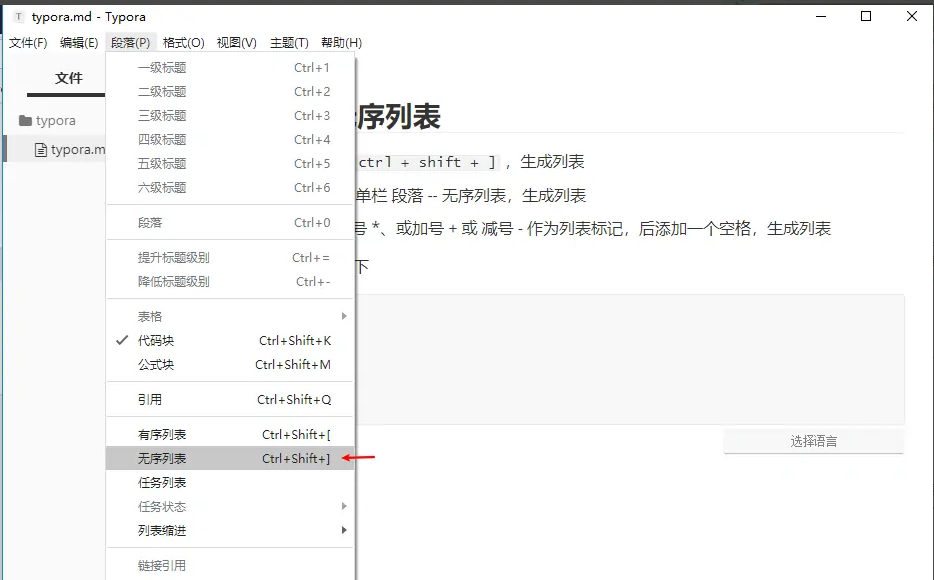The image size is (934, 580).
Task: Insert a 公式块 math block
Action: (230, 364)
